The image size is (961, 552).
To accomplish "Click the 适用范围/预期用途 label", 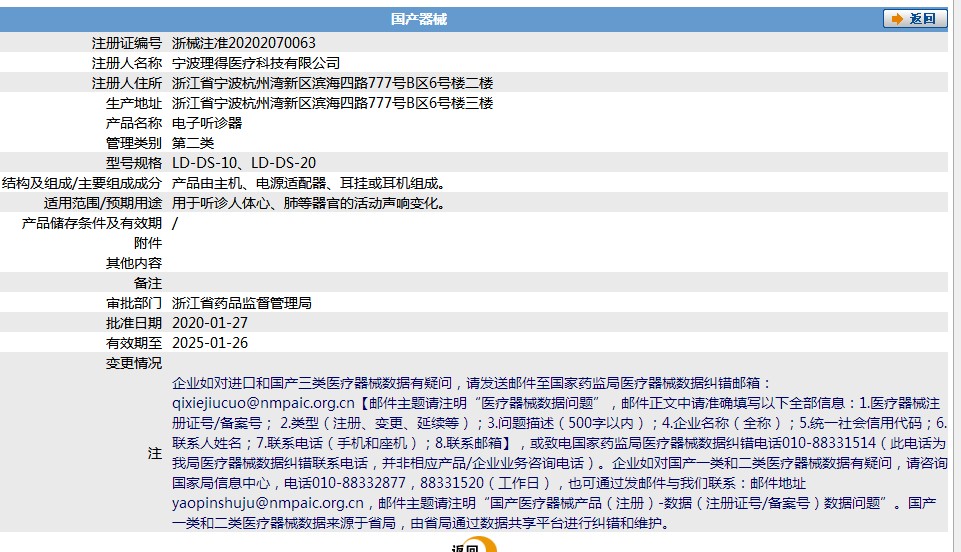I will pyautogui.click(x=103, y=203).
